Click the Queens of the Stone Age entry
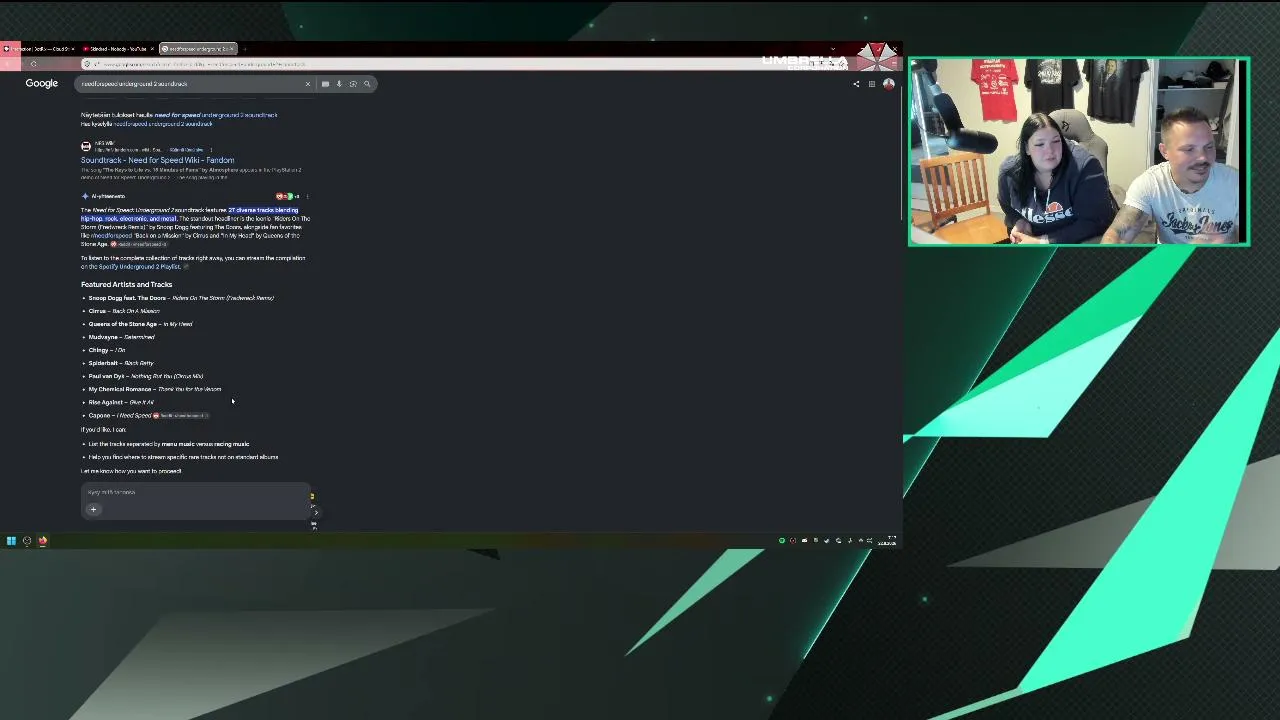Image resolution: width=1280 pixels, height=720 pixels. coord(140,324)
